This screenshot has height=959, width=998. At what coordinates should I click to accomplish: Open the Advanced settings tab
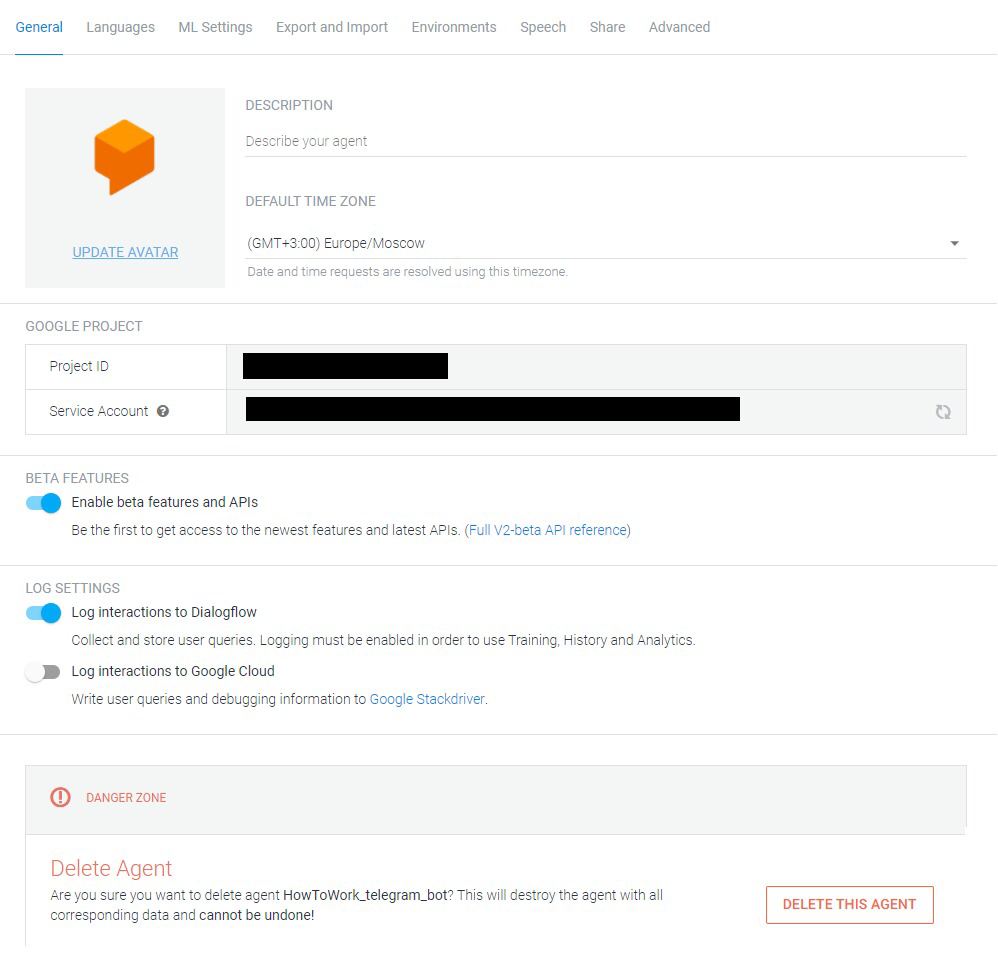[679, 27]
